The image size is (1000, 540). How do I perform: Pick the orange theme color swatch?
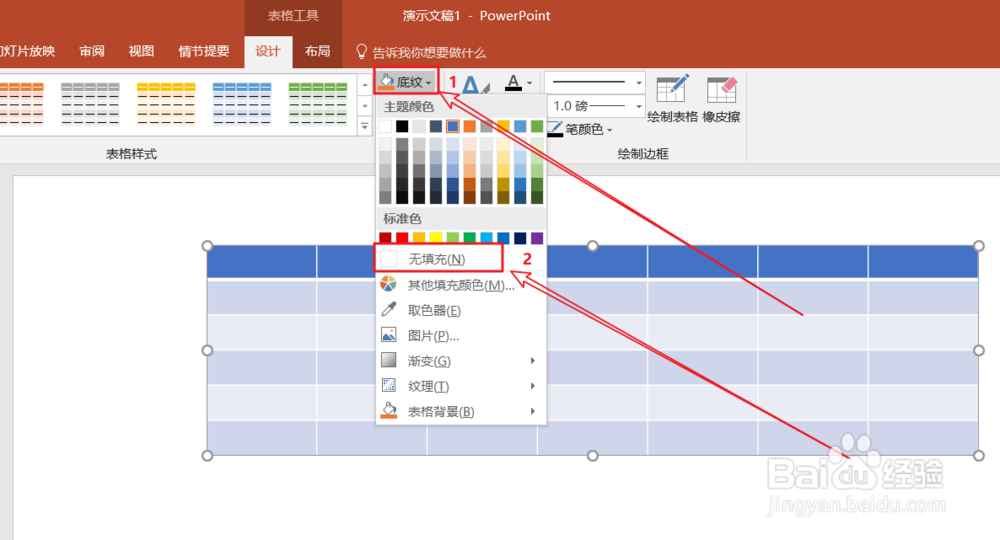pyautogui.click(x=469, y=126)
